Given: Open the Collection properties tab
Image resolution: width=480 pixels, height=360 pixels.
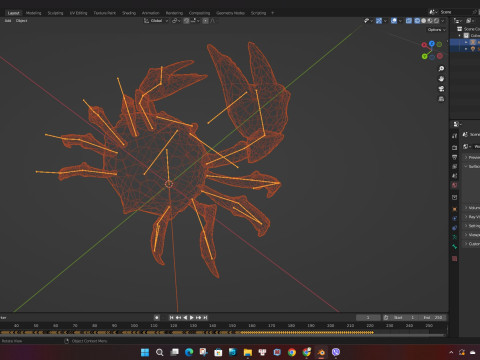Looking at the screenshot, I should [454, 197].
